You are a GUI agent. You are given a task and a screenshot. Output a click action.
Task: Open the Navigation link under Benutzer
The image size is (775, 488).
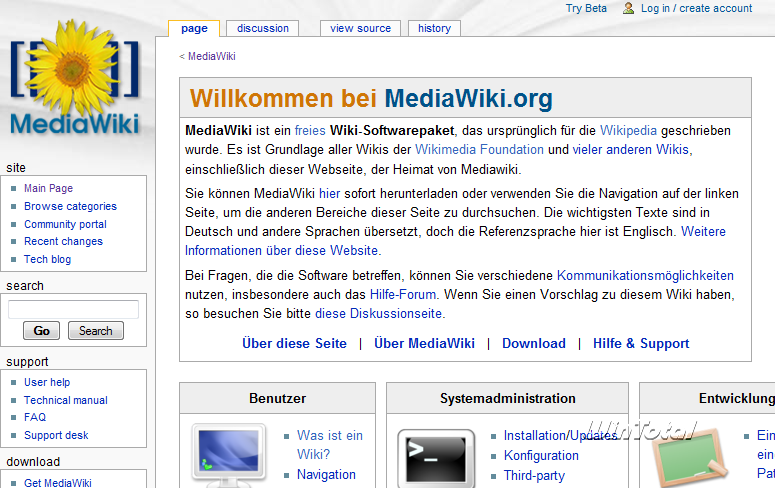pyautogui.click(x=326, y=475)
